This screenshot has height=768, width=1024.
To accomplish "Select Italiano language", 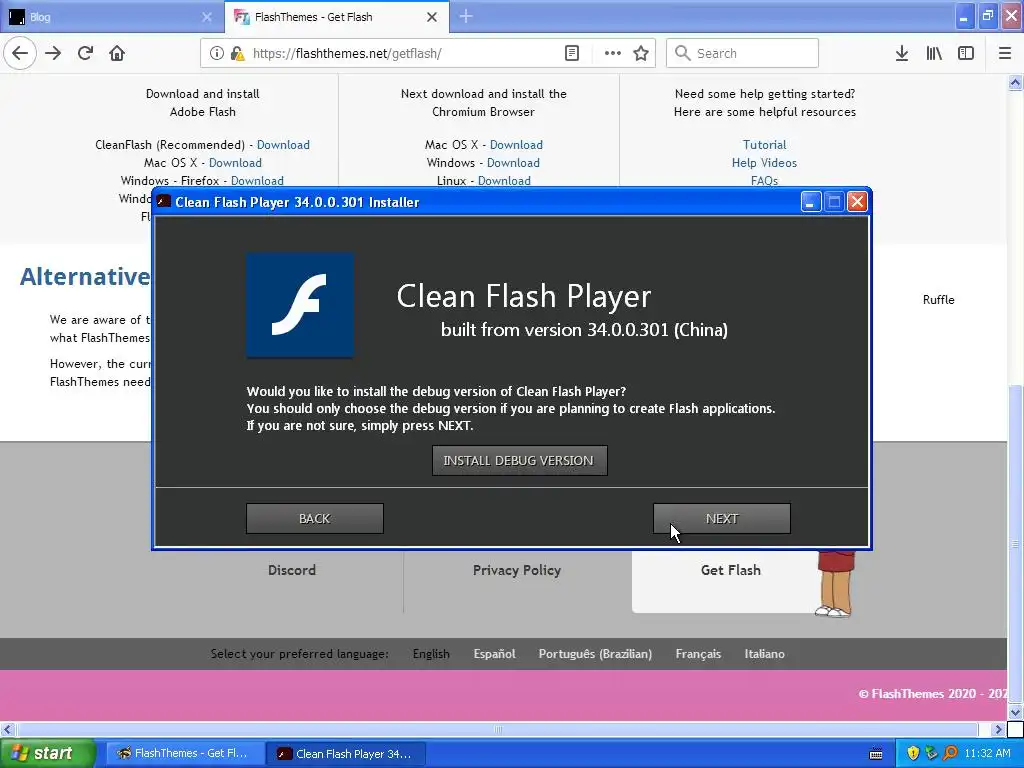I will coord(764,654).
